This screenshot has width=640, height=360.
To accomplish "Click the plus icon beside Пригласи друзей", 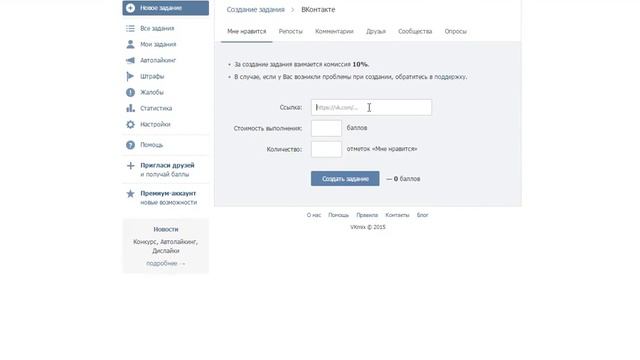I will point(130,165).
